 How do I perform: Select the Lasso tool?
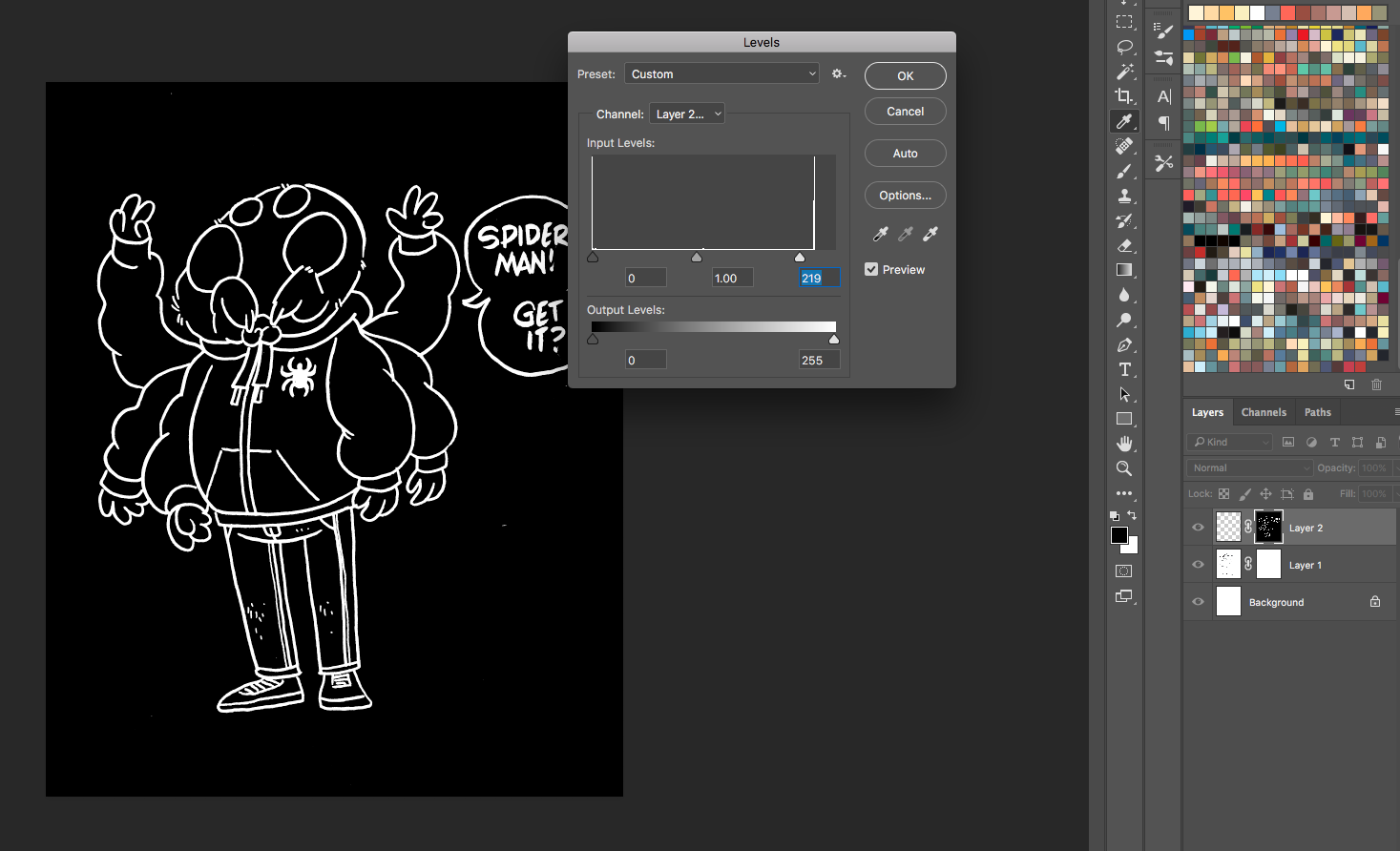coord(1124,47)
